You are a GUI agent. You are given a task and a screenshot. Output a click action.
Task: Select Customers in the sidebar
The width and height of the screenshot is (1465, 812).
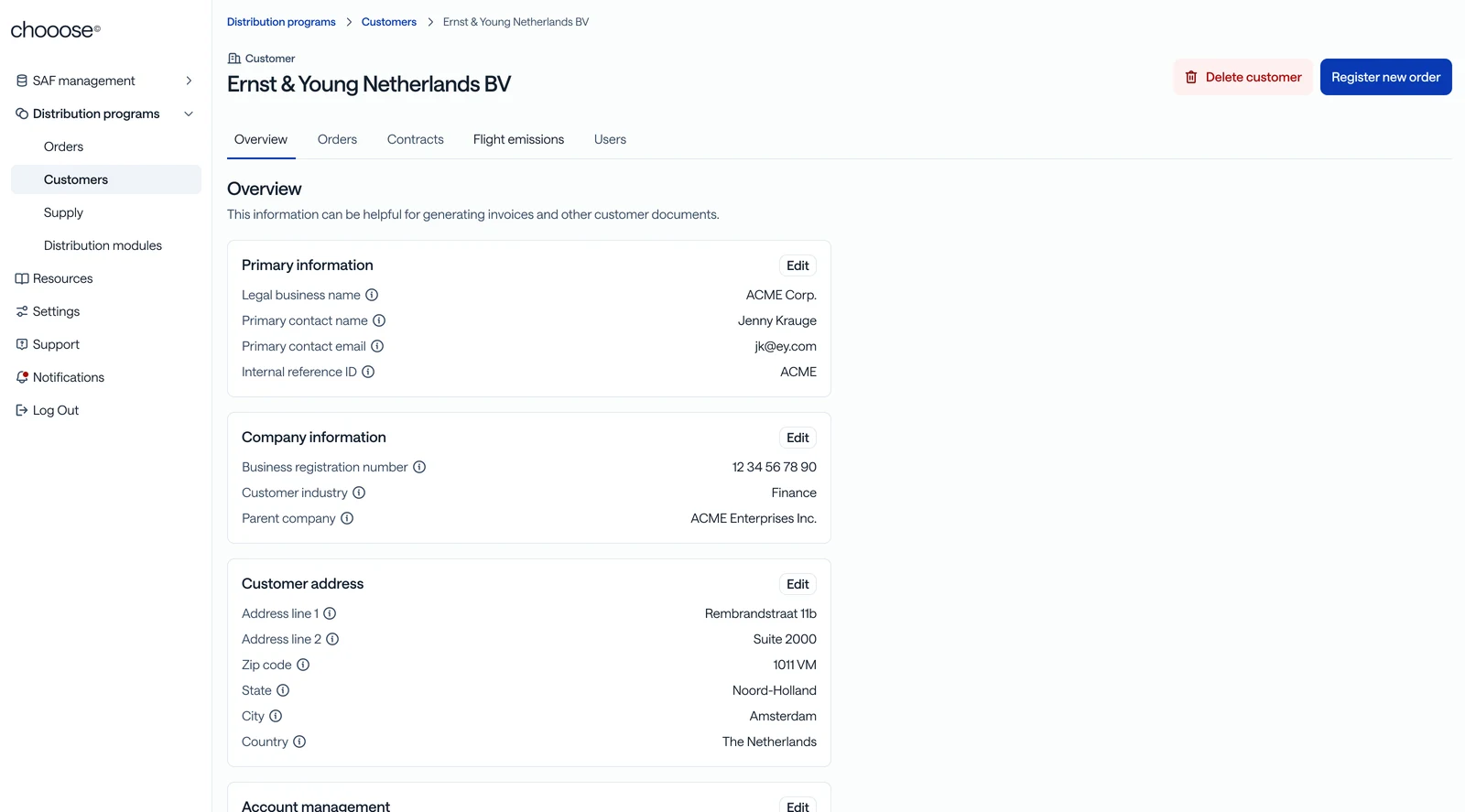[106, 179]
